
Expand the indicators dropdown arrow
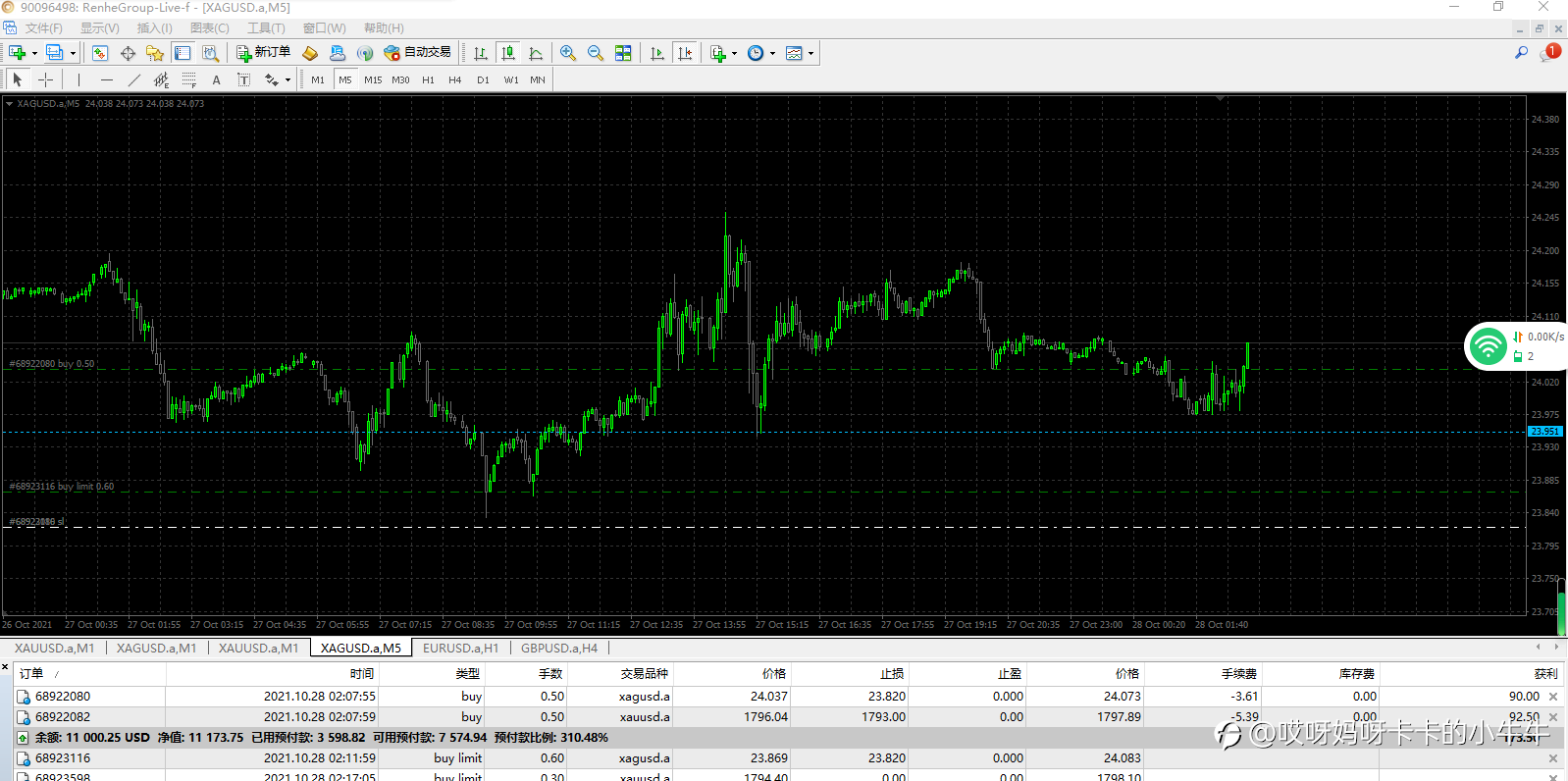pyautogui.click(x=734, y=53)
